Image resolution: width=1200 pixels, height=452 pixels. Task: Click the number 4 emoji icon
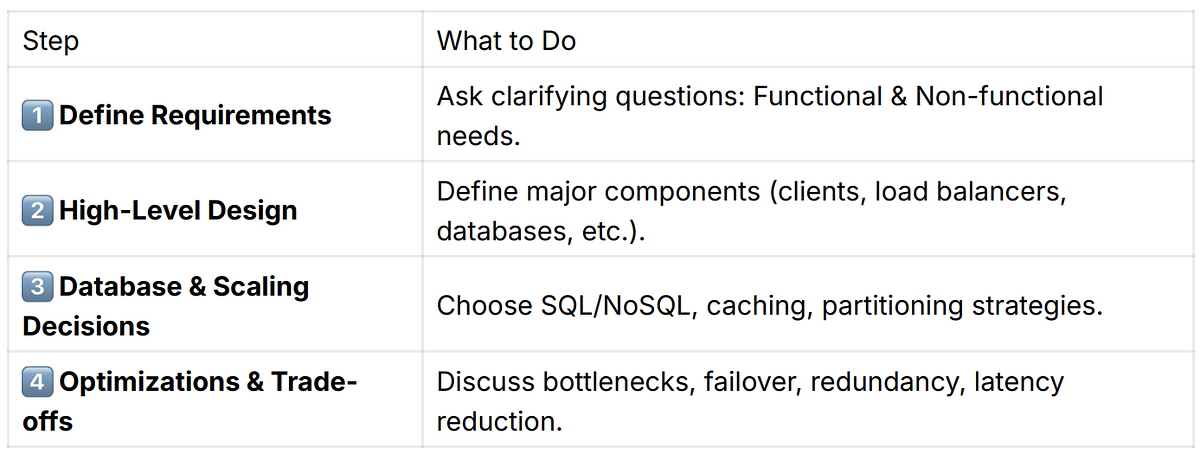coord(38,381)
